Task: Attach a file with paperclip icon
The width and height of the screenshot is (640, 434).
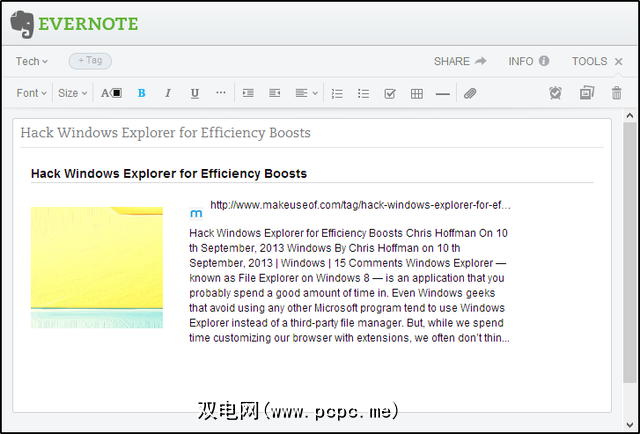Action: 470,94
